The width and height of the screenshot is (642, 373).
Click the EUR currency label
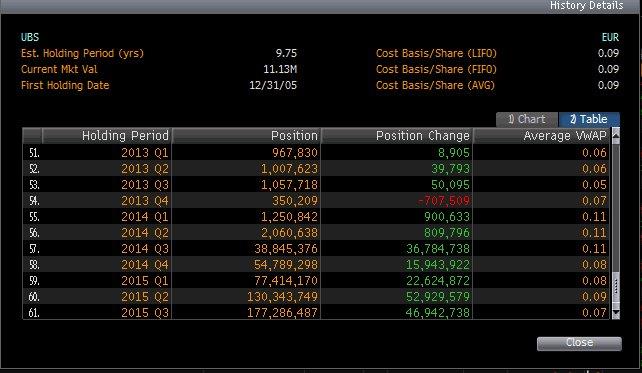(610, 37)
